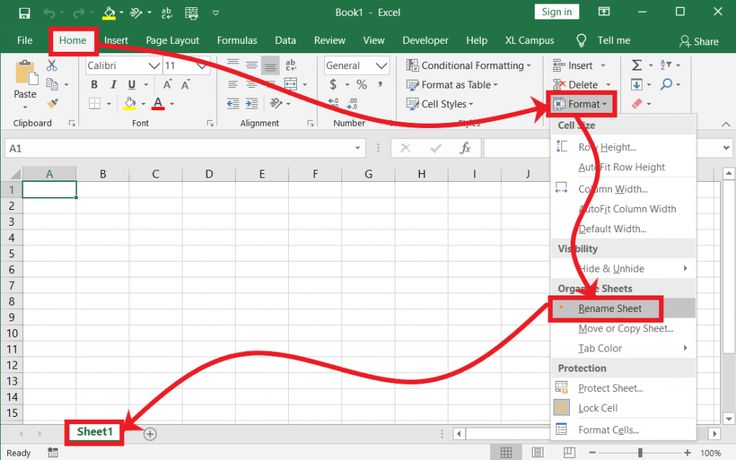Choose Protect Sheet menu item
Screen dimensions: 736x460
[x=622, y=388]
